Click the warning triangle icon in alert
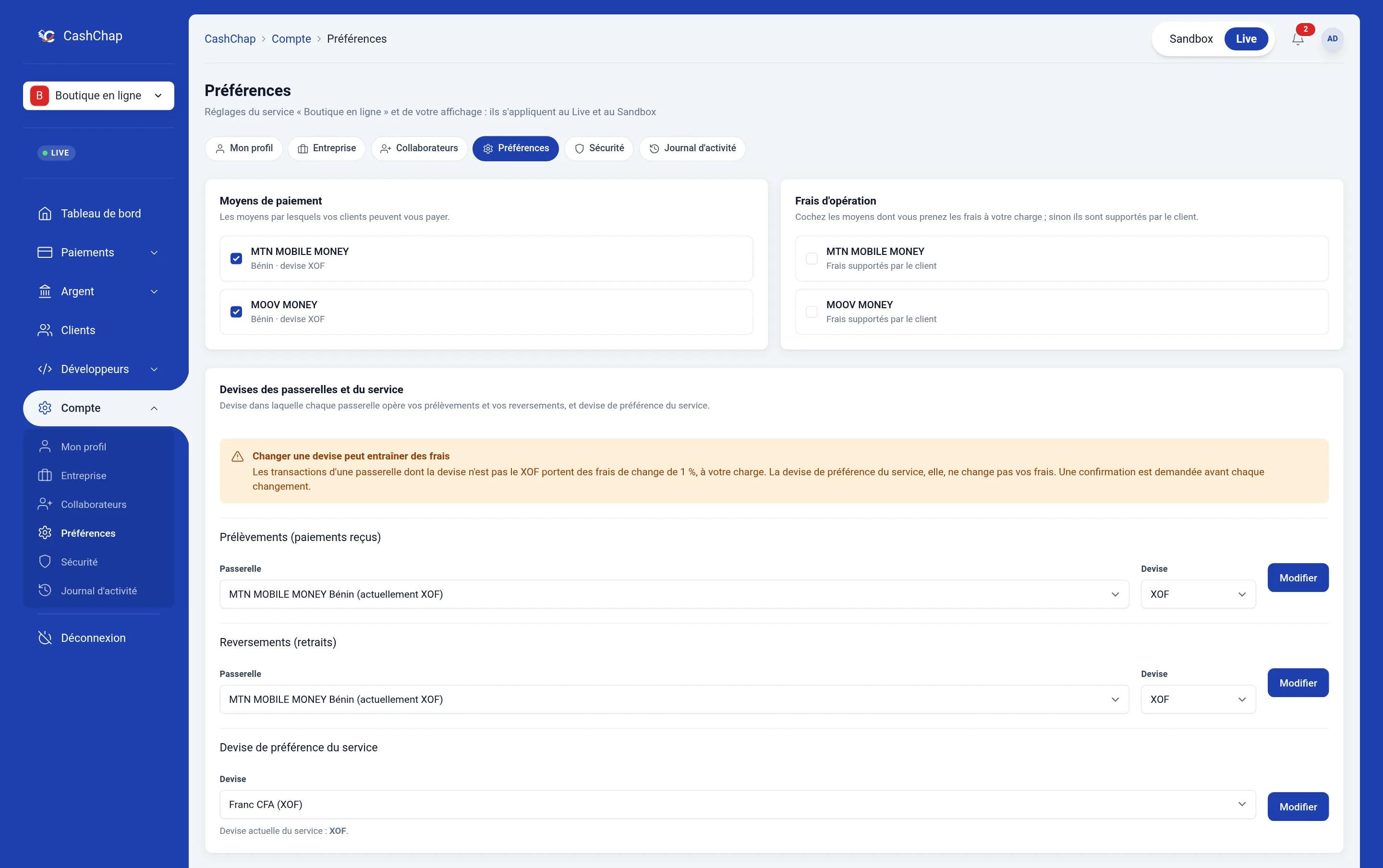The height and width of the screenshot is (868, 1383). [x=237, y=457]
